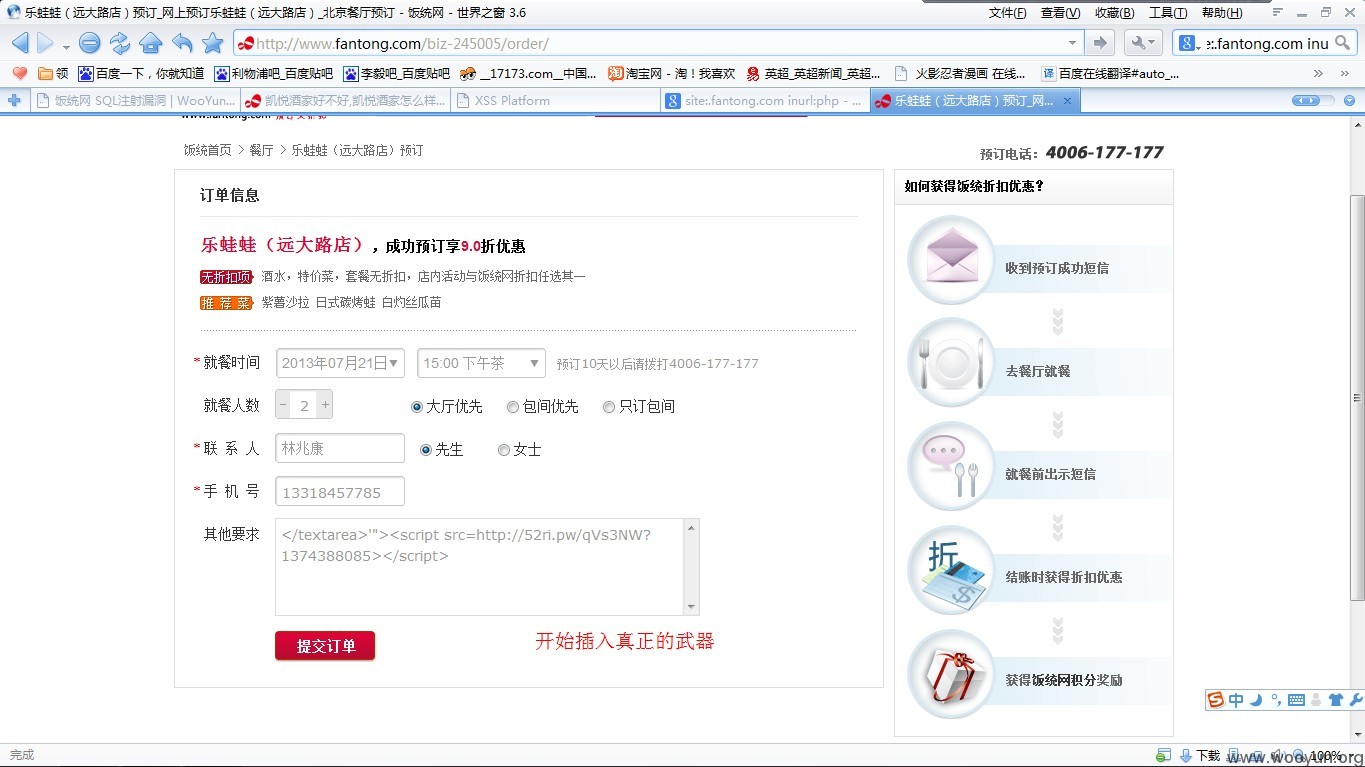The height and width of the screenshot is (767, 1365).
Task: Open soft keyboard icon in IME bar
Action: (x=1296, y=700)
